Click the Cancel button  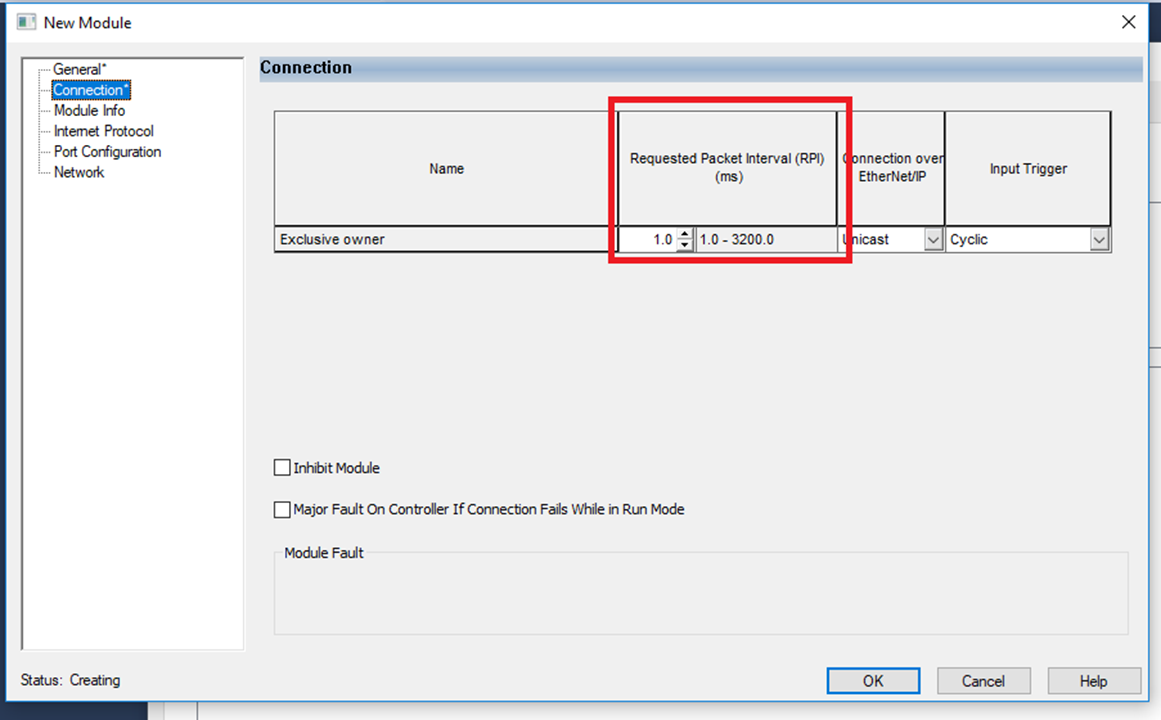(x=983, y=681)
